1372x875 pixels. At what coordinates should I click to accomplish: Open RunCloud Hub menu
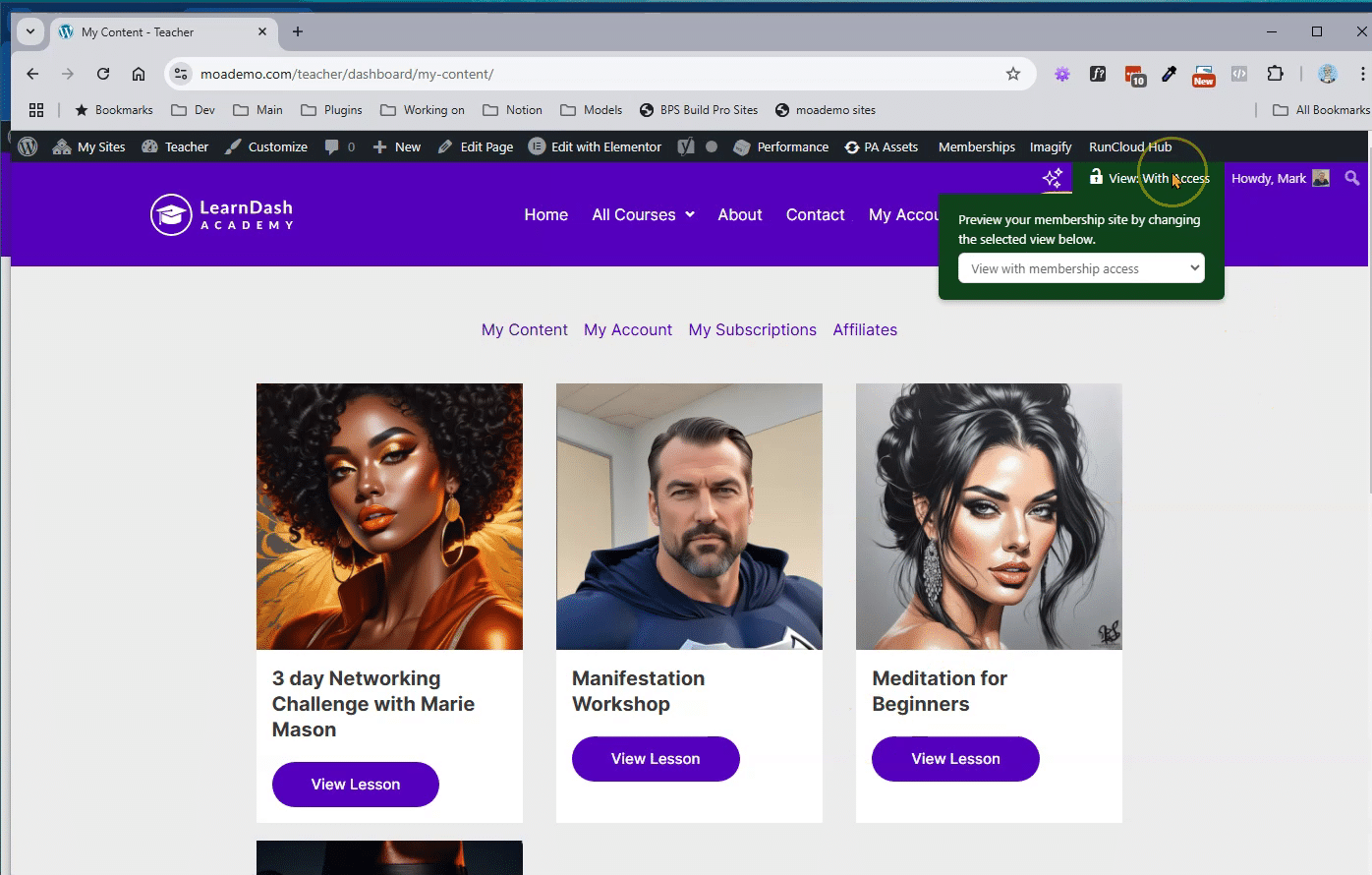pyautogui.click(x=1130, y=146)
